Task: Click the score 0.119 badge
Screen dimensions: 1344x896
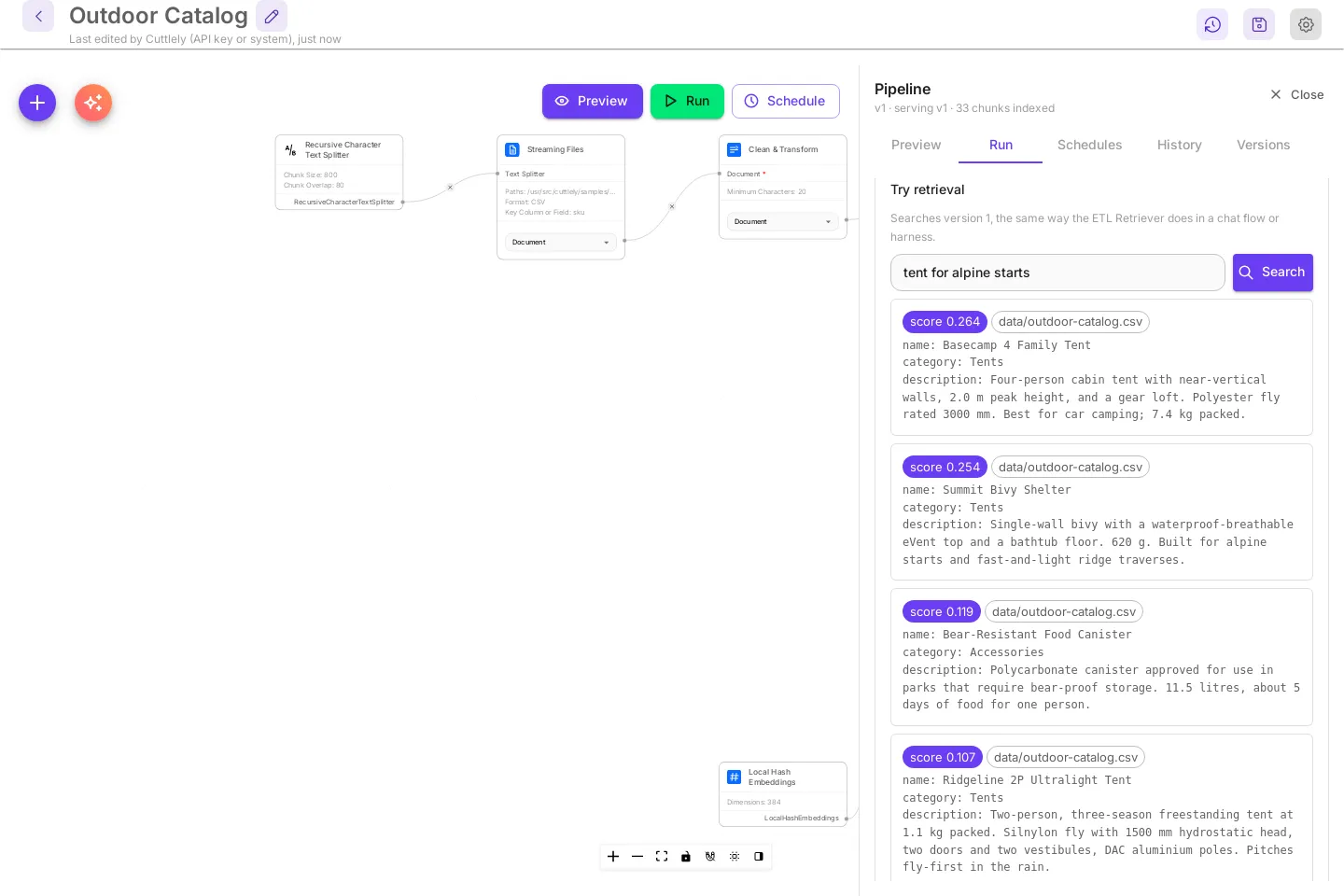Action: click(941, 612)
